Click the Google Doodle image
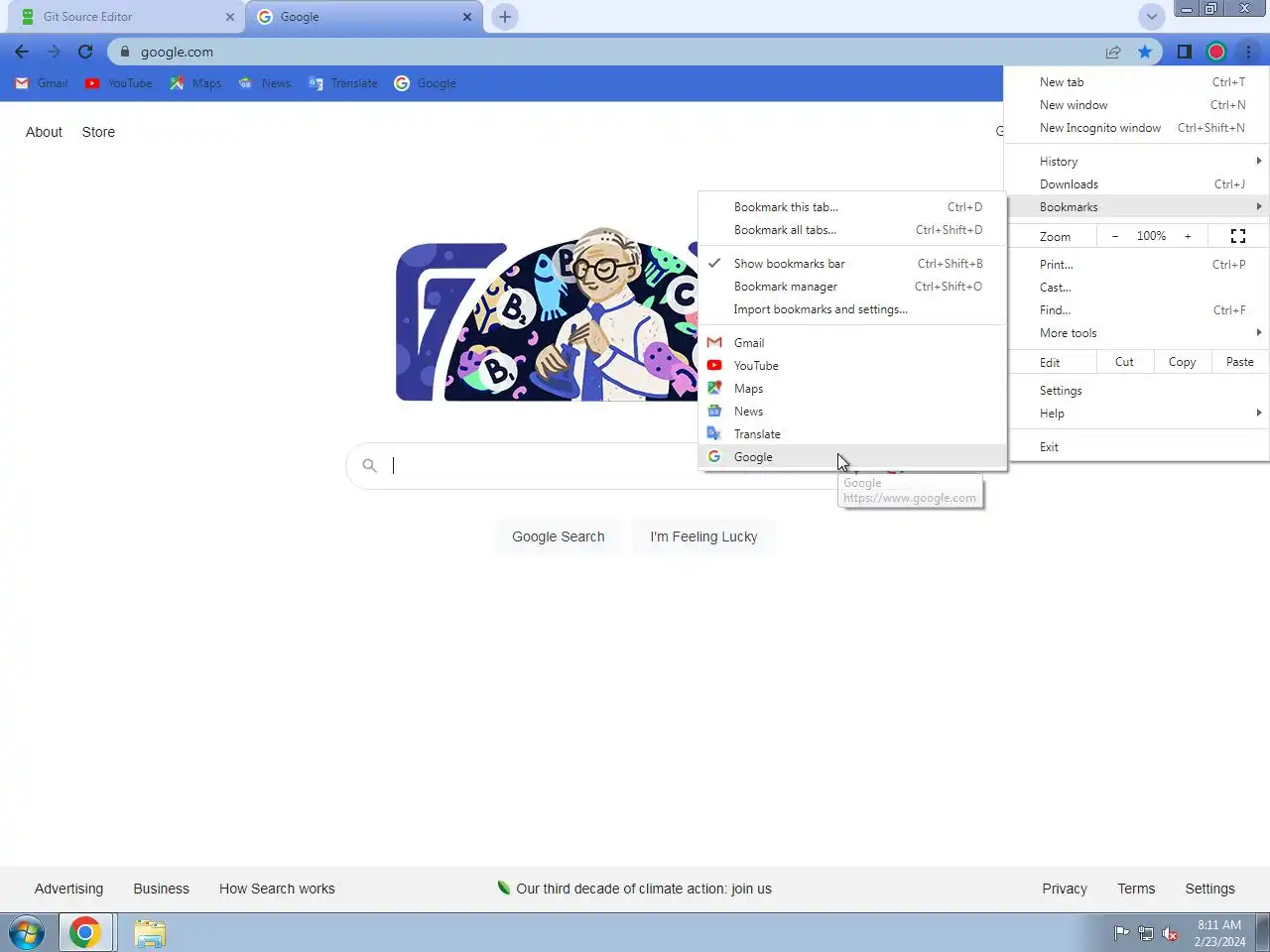 [x=547, y=314]
